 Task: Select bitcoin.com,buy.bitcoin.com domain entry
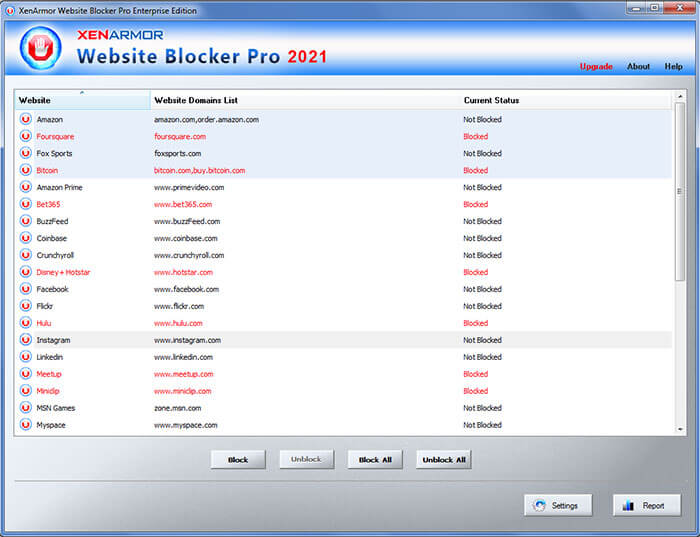[x=199, y=170]
